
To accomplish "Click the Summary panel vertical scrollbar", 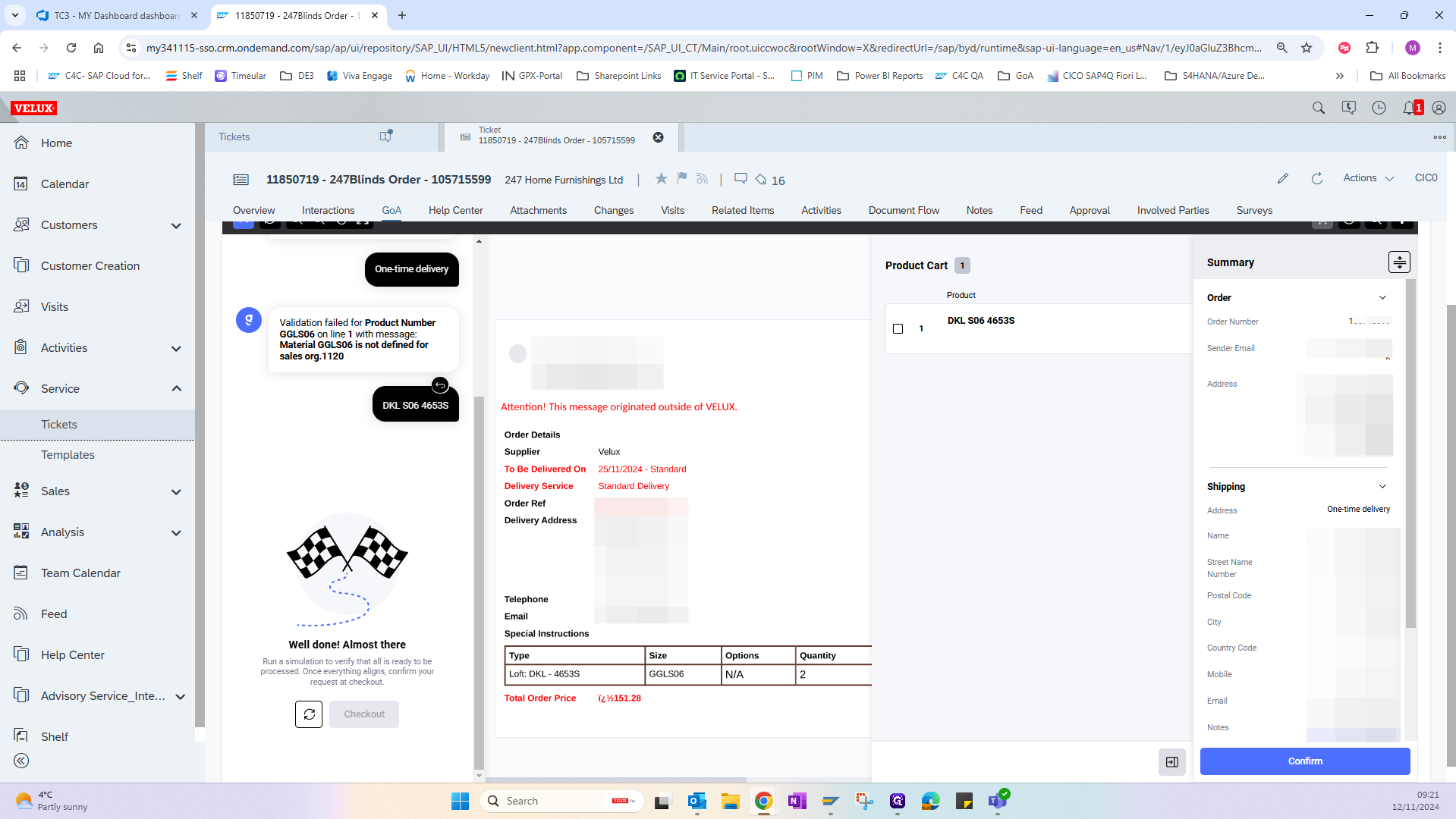I will (1410, 453).
